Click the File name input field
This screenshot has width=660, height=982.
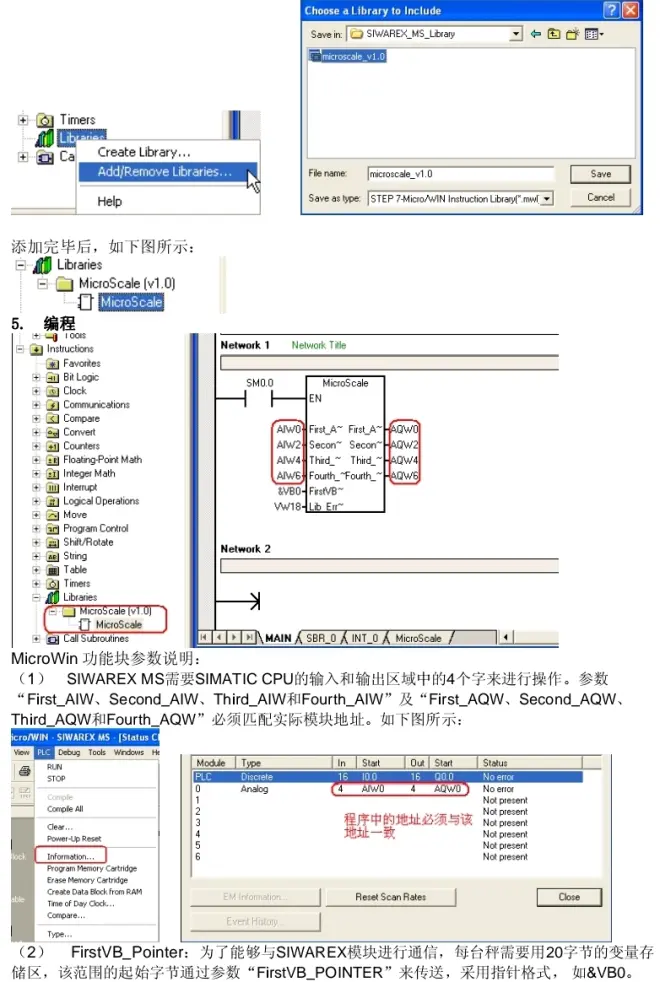pos(460,174)
